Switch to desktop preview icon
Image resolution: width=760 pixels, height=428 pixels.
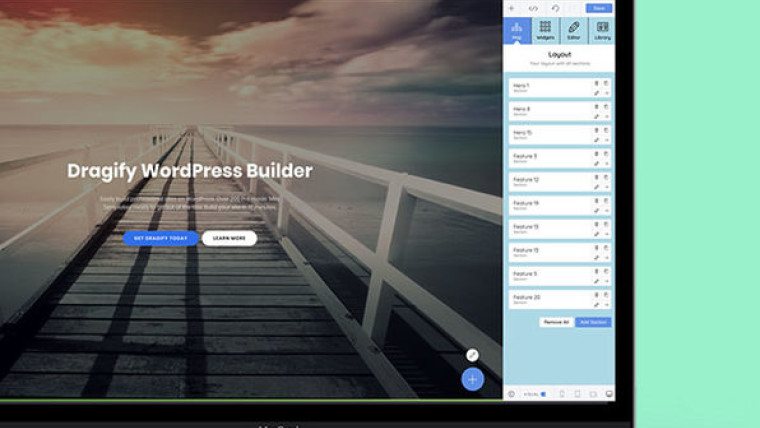click(609, 394)
